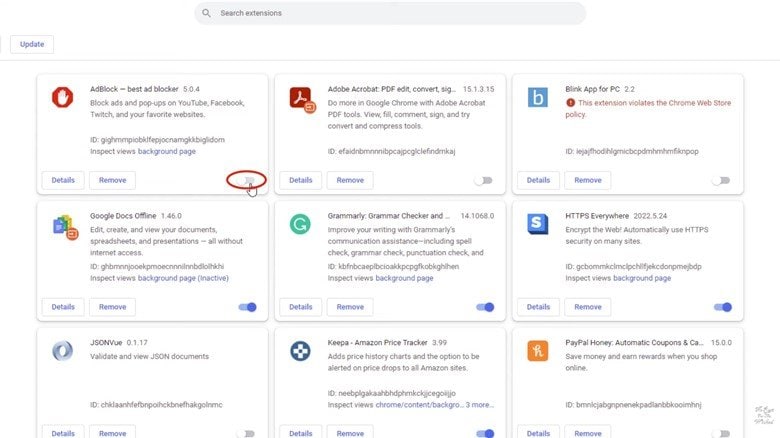Open Google Docs Offline background page (Inactive)

tap(183, 278)
